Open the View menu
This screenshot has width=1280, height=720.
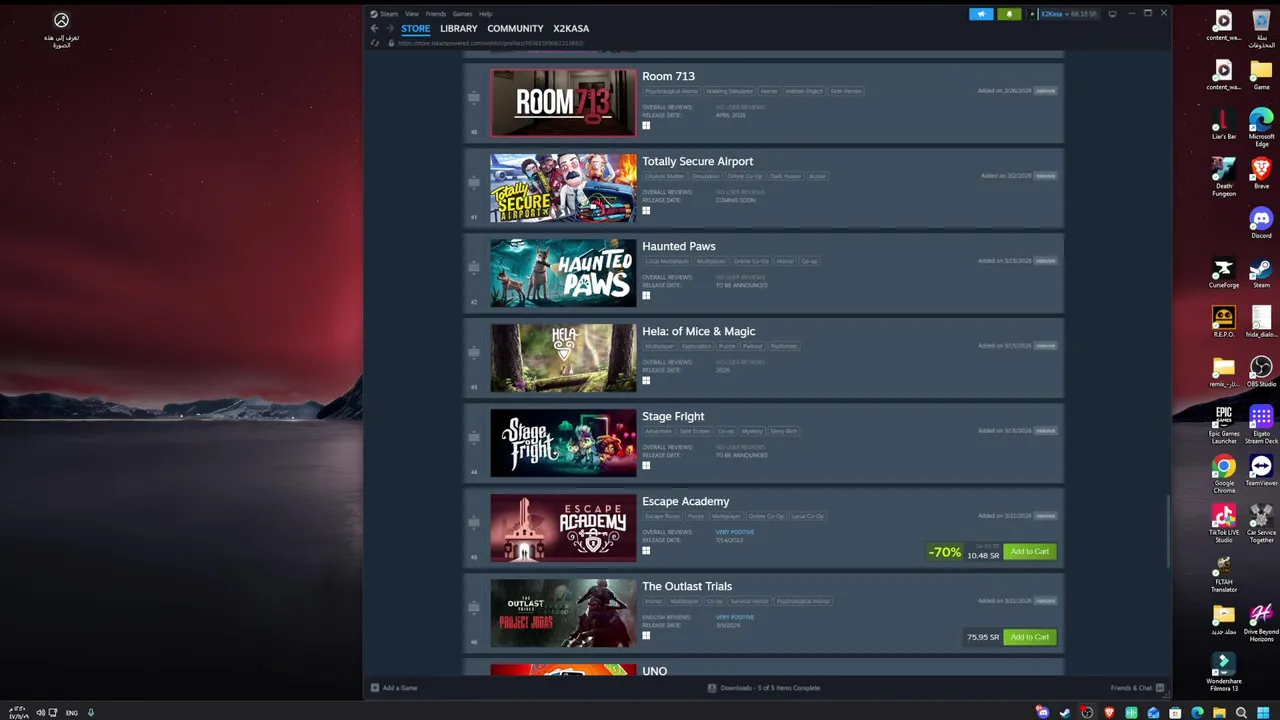pos(412,14)
